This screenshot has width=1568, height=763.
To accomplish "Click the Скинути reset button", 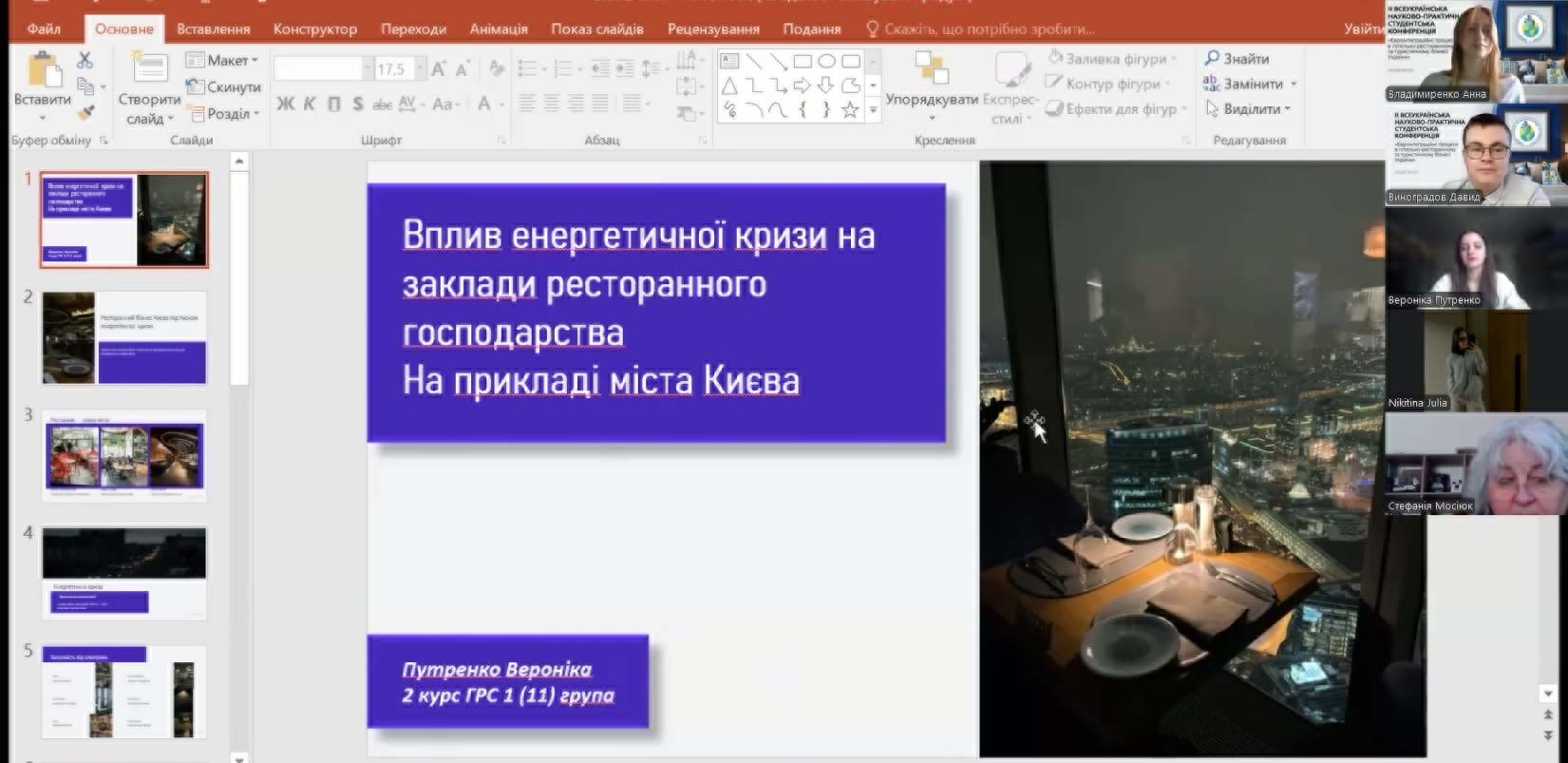I will pos(224,86).
